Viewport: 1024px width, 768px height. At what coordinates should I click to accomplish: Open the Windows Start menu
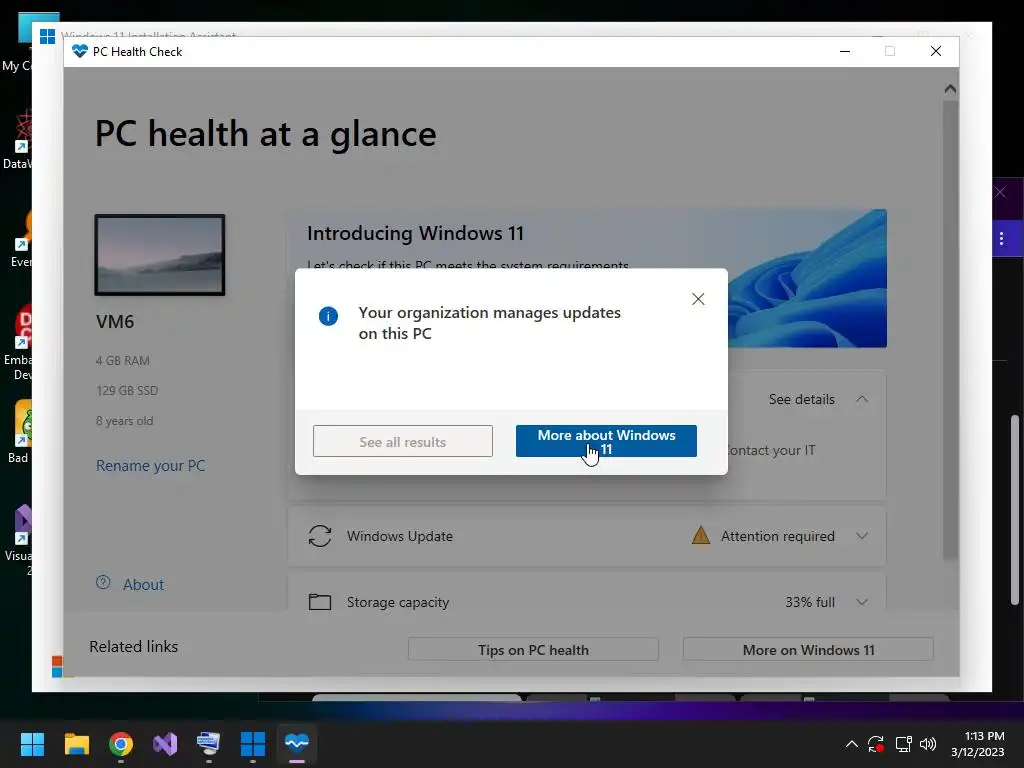32,744
